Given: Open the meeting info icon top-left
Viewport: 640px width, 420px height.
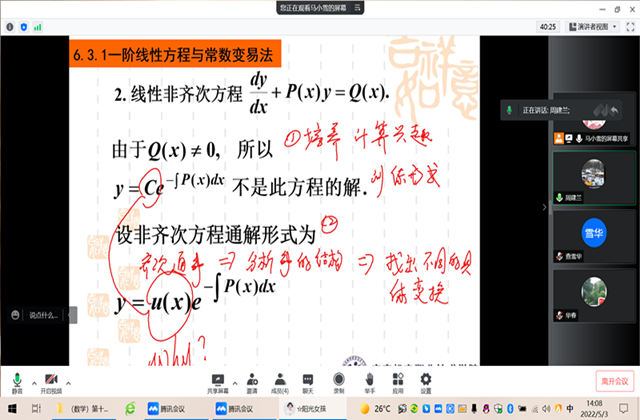Looking at the screenshot, I should pos(8,27).
